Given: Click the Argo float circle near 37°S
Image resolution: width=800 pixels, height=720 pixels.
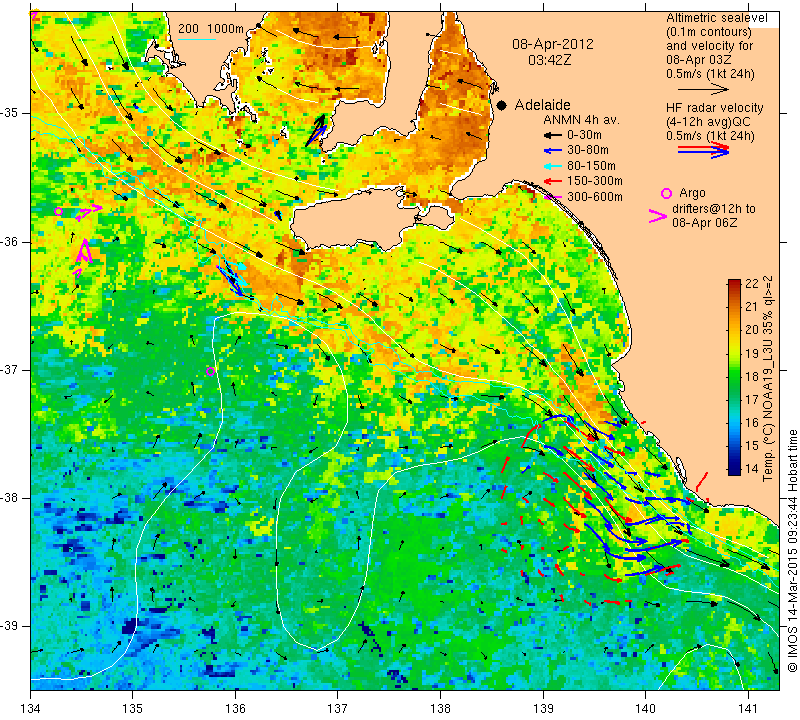Looking at the screenshot, I should (210, 371).
